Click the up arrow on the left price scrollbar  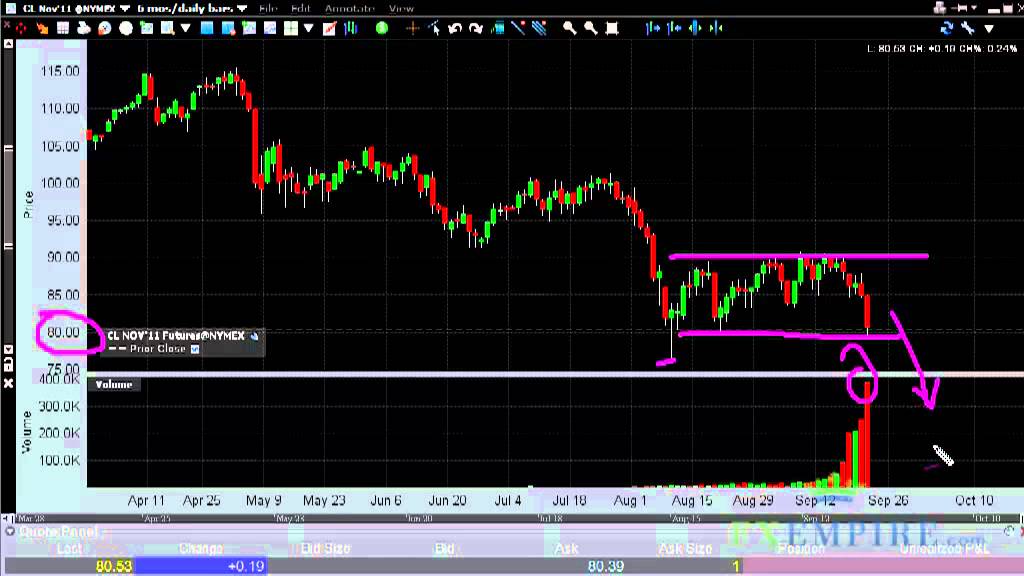8,44
